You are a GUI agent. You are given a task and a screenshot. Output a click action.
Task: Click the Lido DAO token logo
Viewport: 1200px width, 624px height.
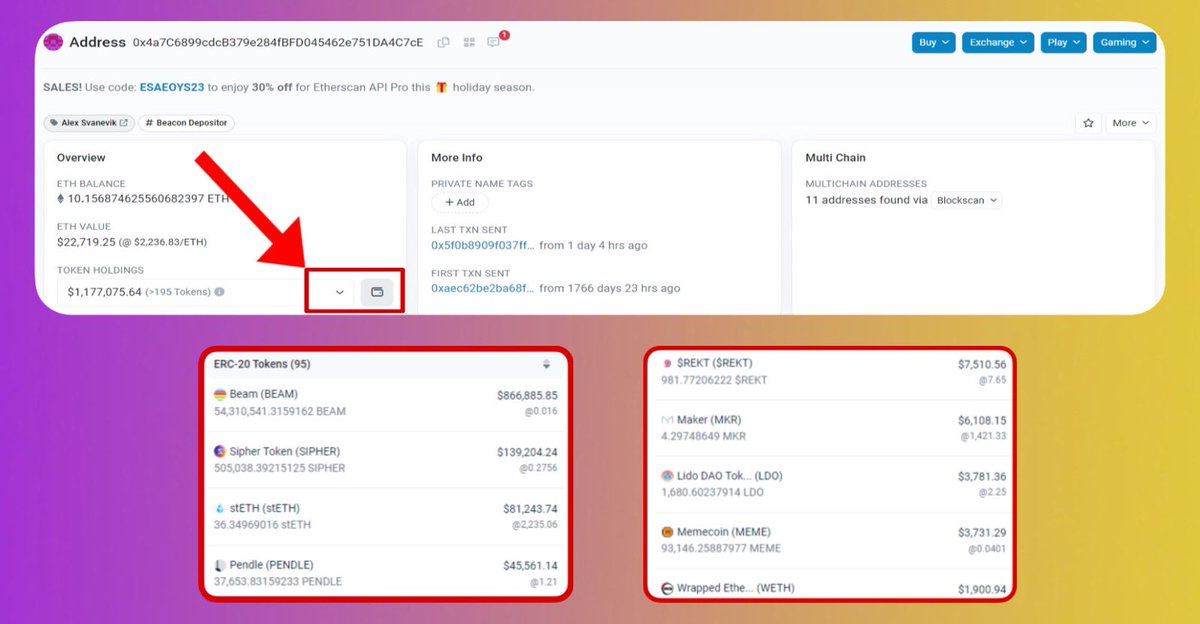coord(667,476)
